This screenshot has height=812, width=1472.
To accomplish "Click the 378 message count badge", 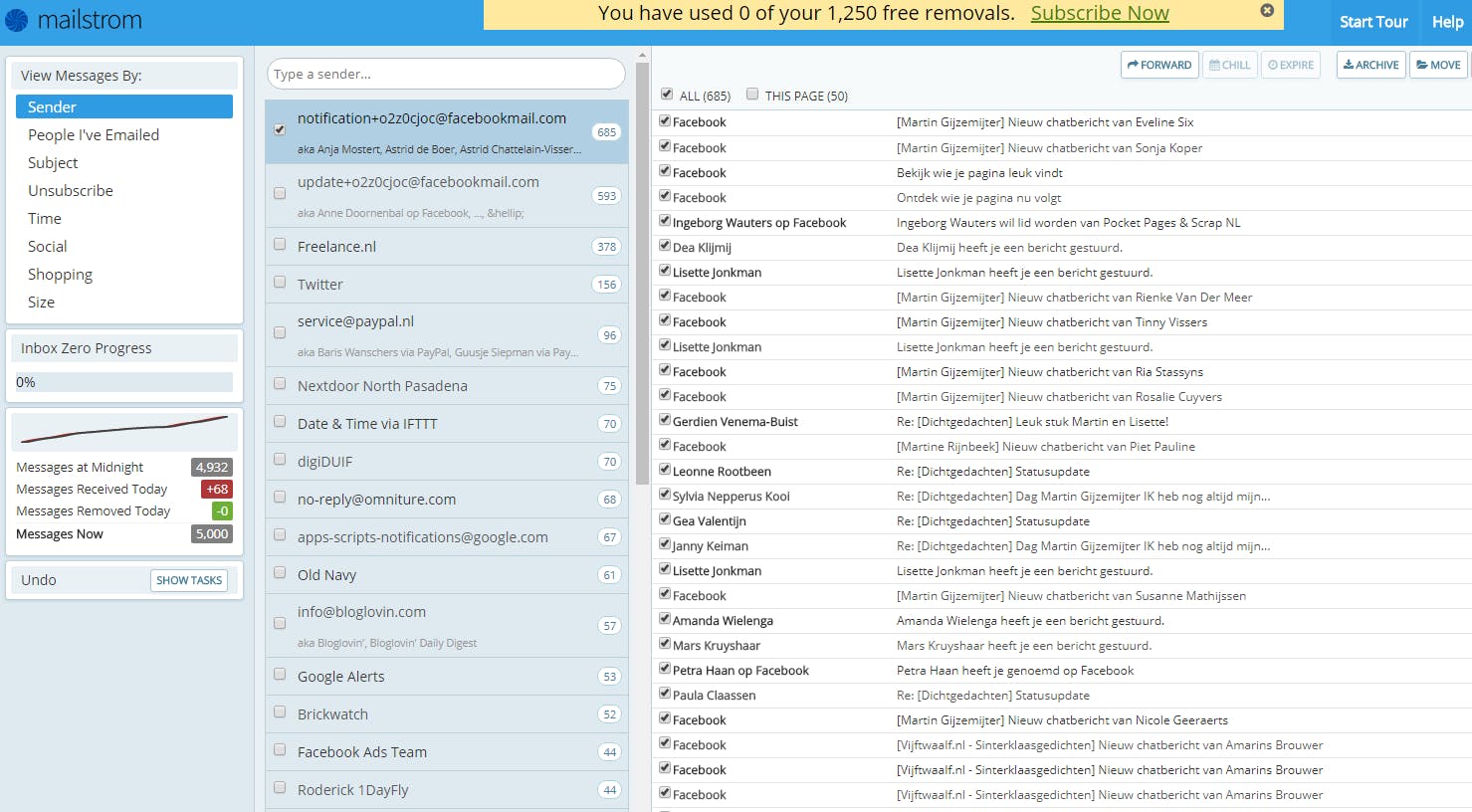I will click(x=606, y=247).
